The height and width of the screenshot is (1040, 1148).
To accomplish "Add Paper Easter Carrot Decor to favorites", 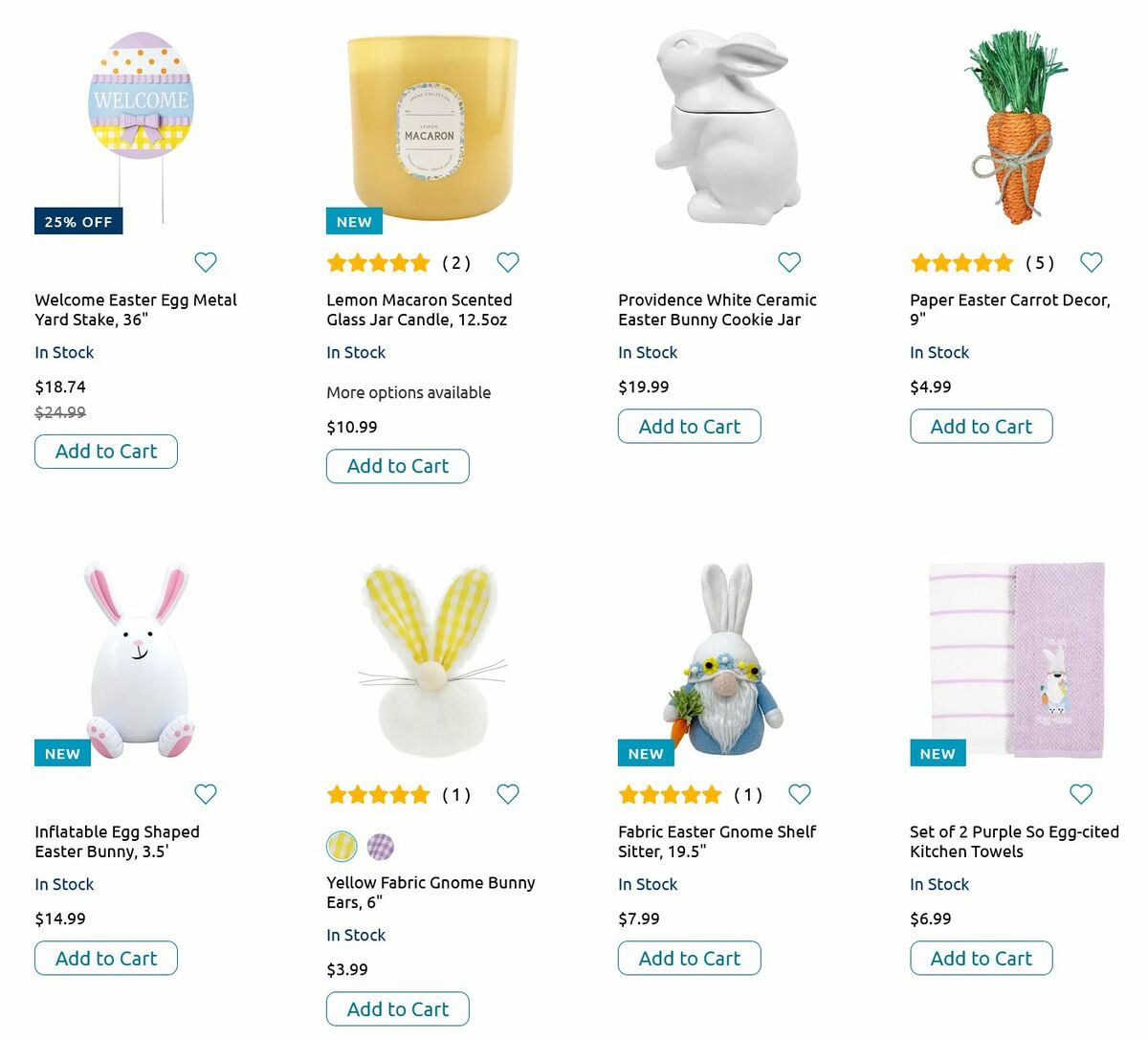I will click(1092, 262).
